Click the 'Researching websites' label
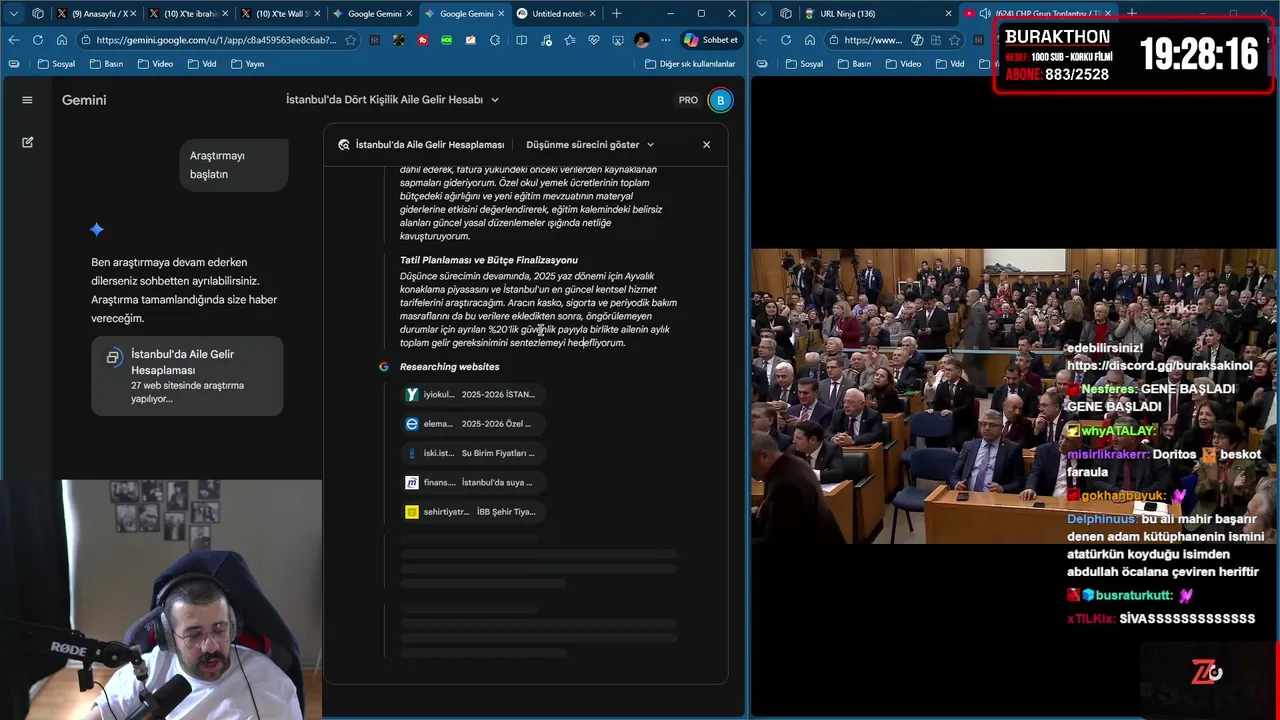 pyautogui.click(x=450, y=367)
